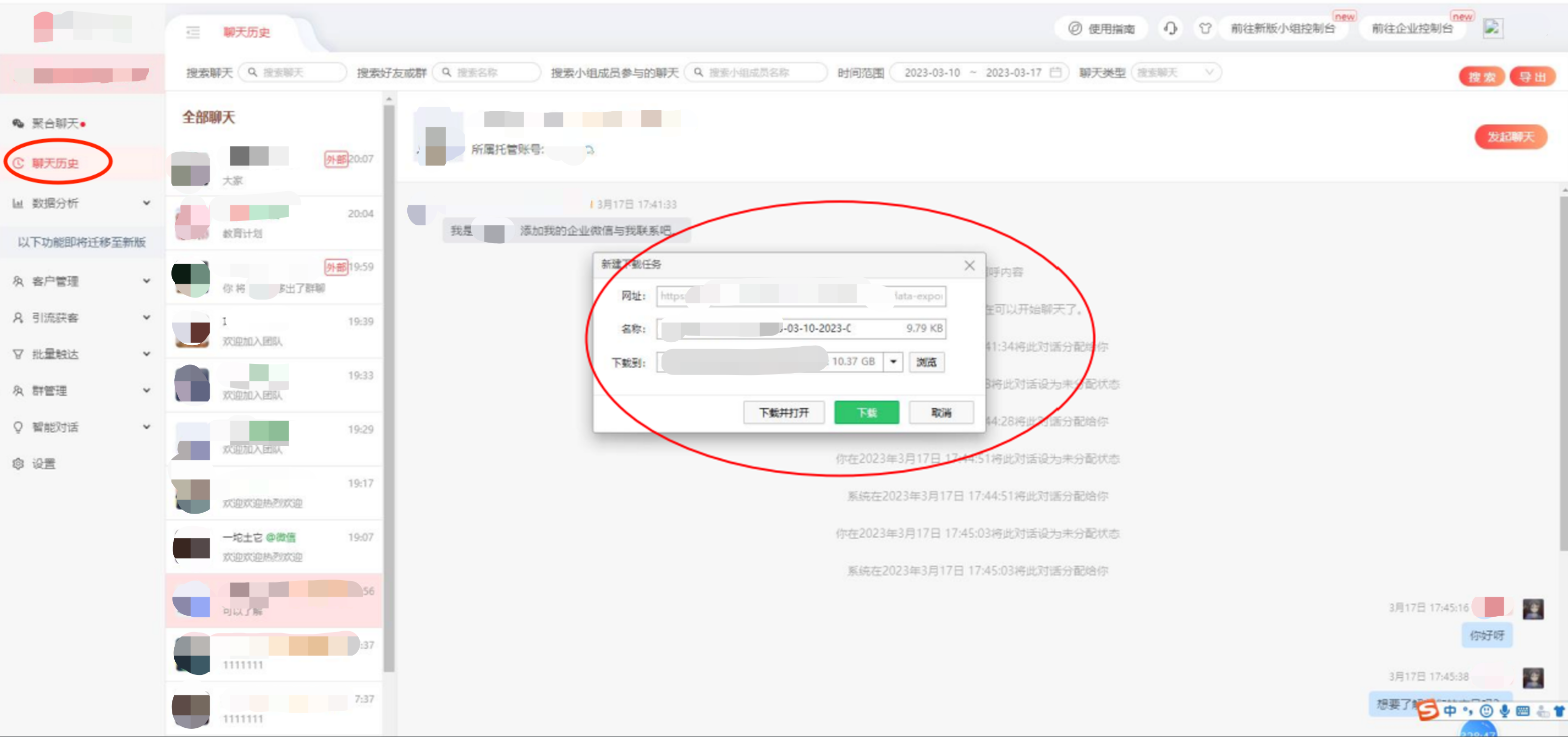
Task: Click the red 搜索 button
Action: point(1481,77)
